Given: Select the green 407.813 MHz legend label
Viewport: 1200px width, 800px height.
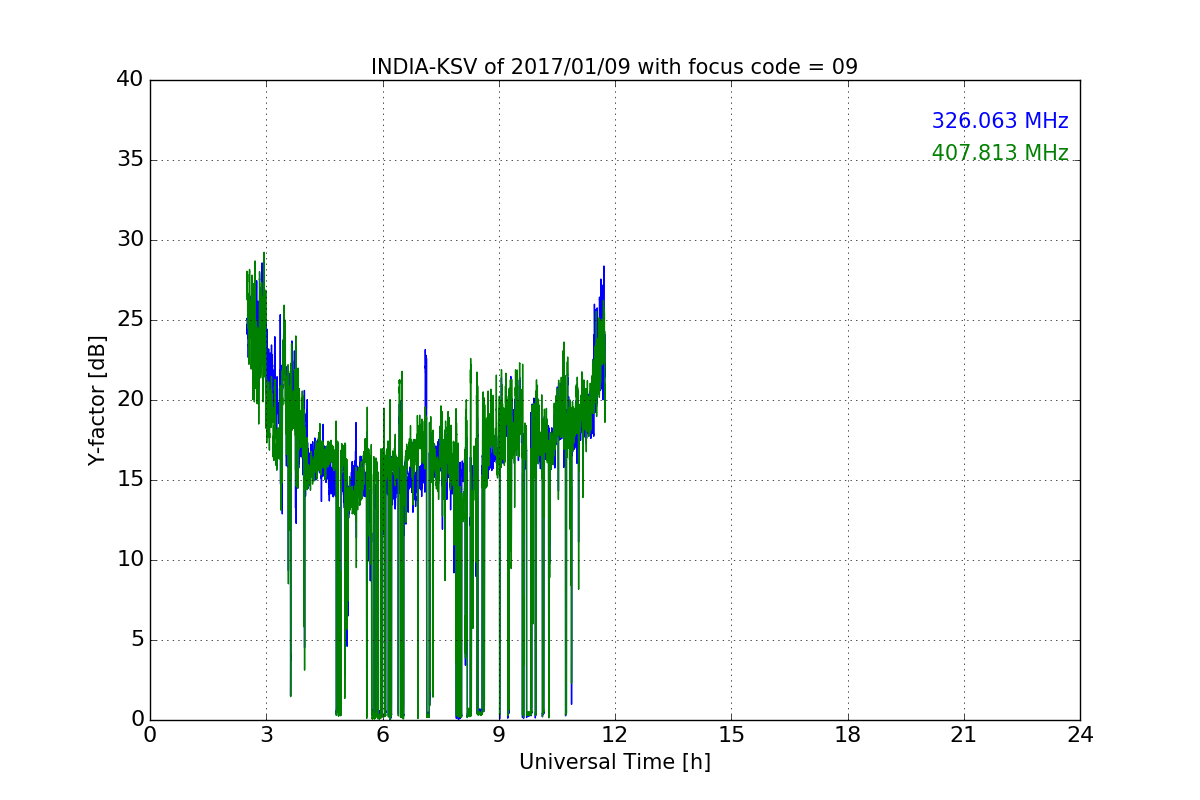Looking at the screenshot, I should coord(1000,153).
